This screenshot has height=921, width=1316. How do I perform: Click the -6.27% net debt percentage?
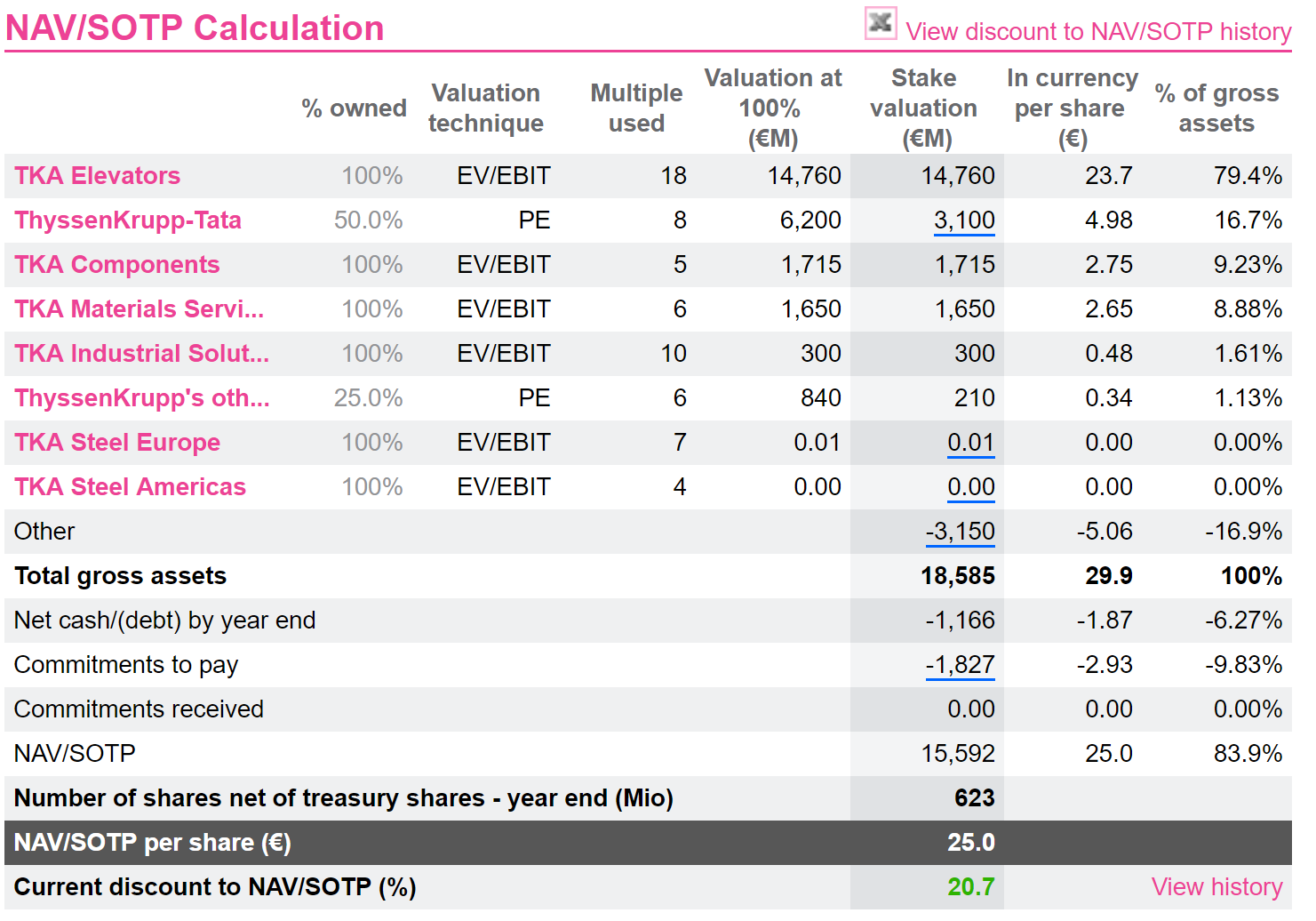tap(1244, 621)
